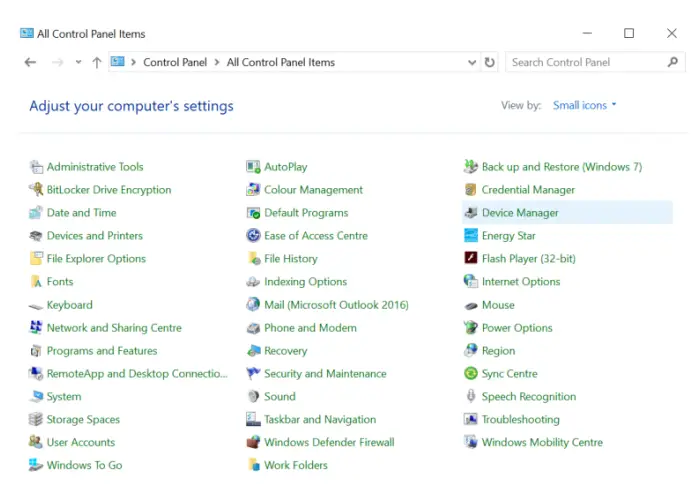Click the Flash Player (32-bit) icon
This screenshot has height=485, width=698.
point(471,259)
